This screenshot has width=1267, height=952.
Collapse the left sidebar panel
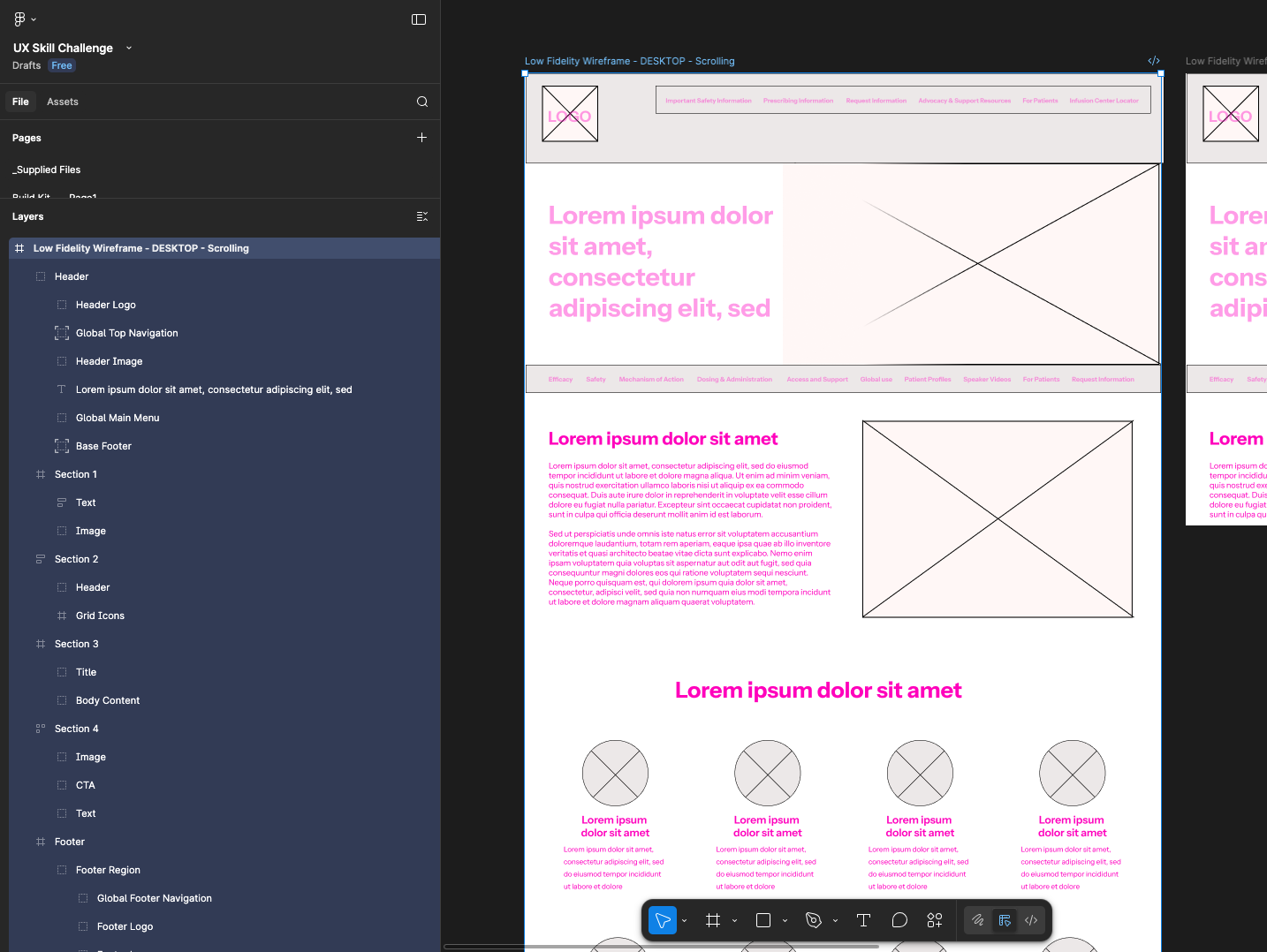coord(418,19)
